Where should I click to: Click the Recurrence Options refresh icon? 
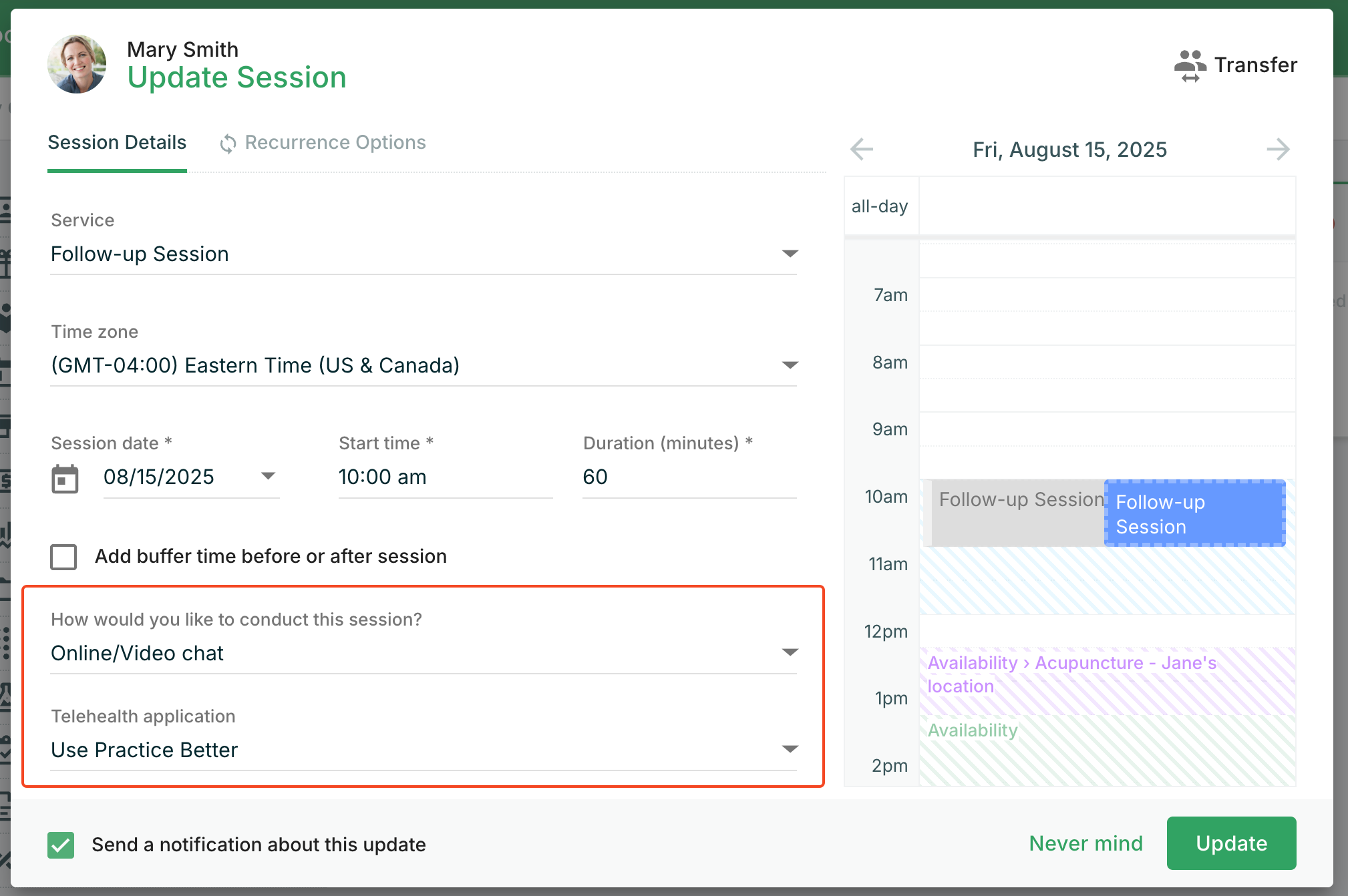[228, 144]
